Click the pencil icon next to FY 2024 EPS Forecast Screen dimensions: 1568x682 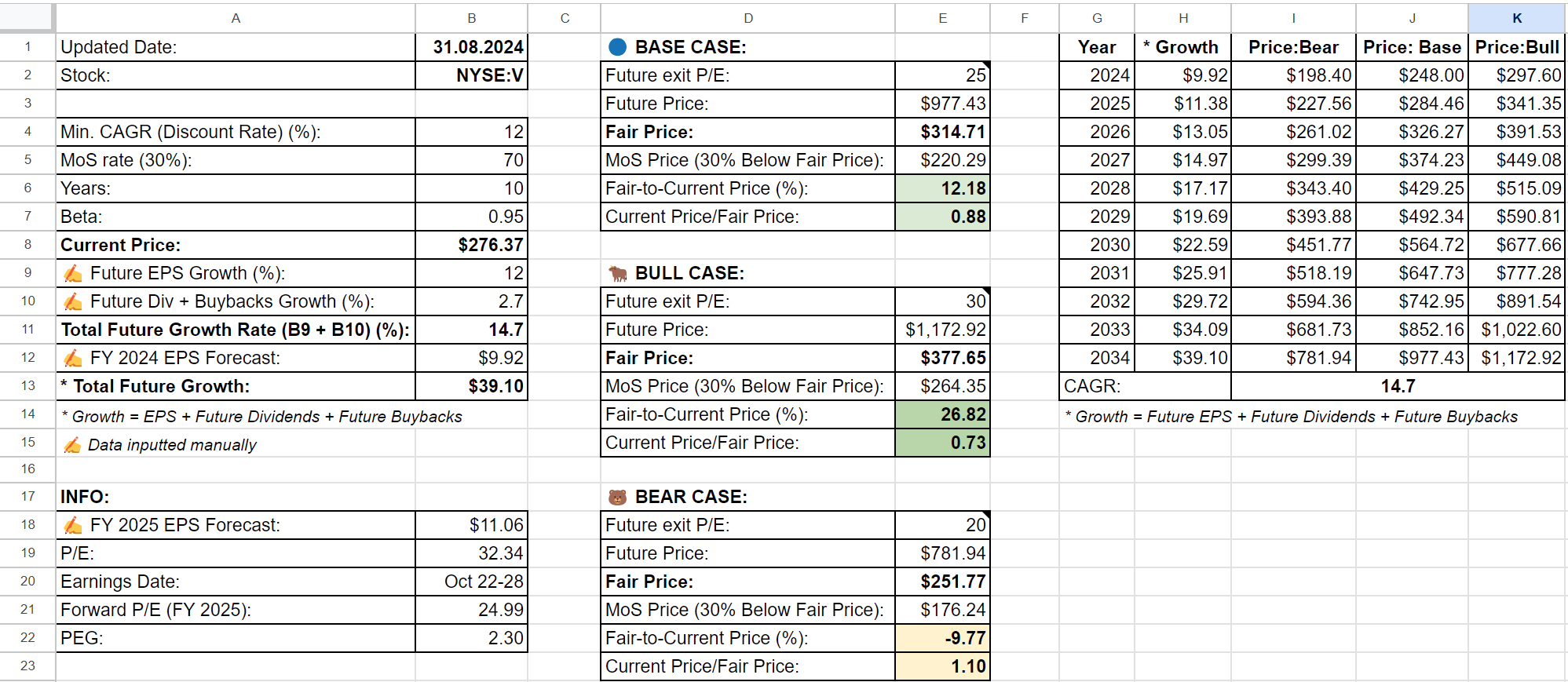click(72, 358)
